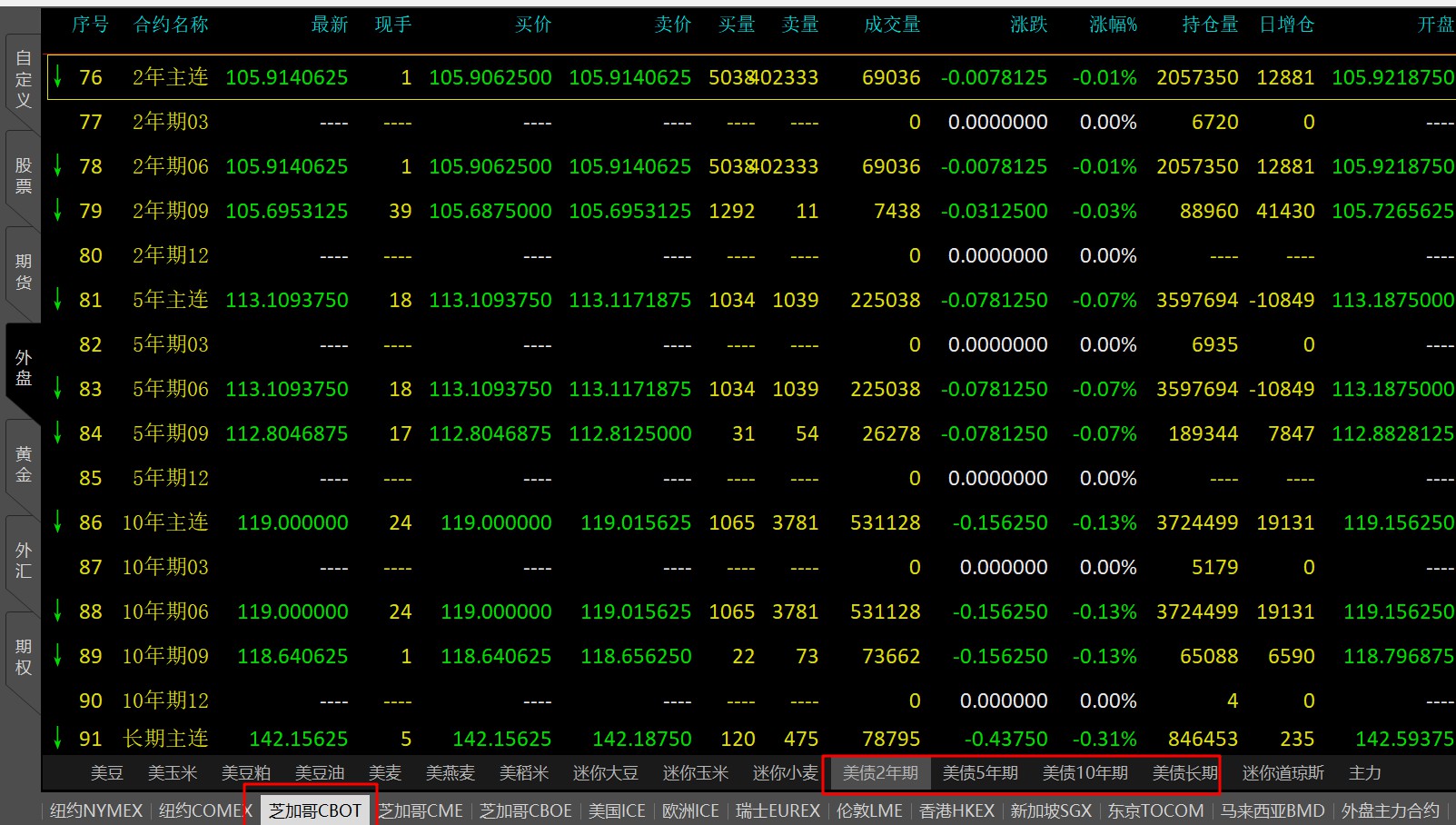Switch to the 期权 sidebar tab
This screenshot has width=1456, height=825.
(24, 657)
